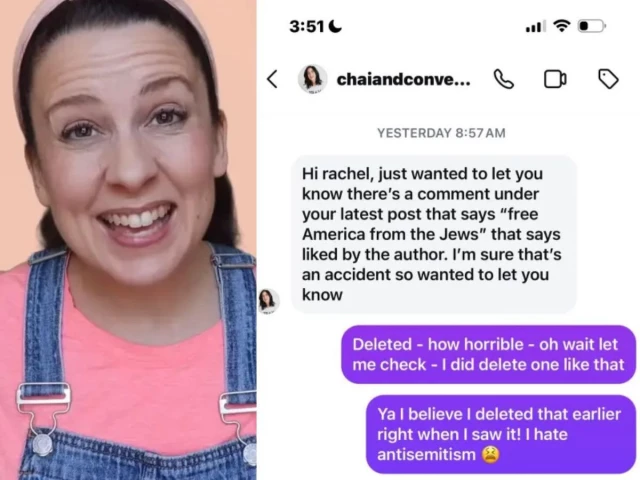Tap small sender avatar beside gray message

(x=269, y=301)
